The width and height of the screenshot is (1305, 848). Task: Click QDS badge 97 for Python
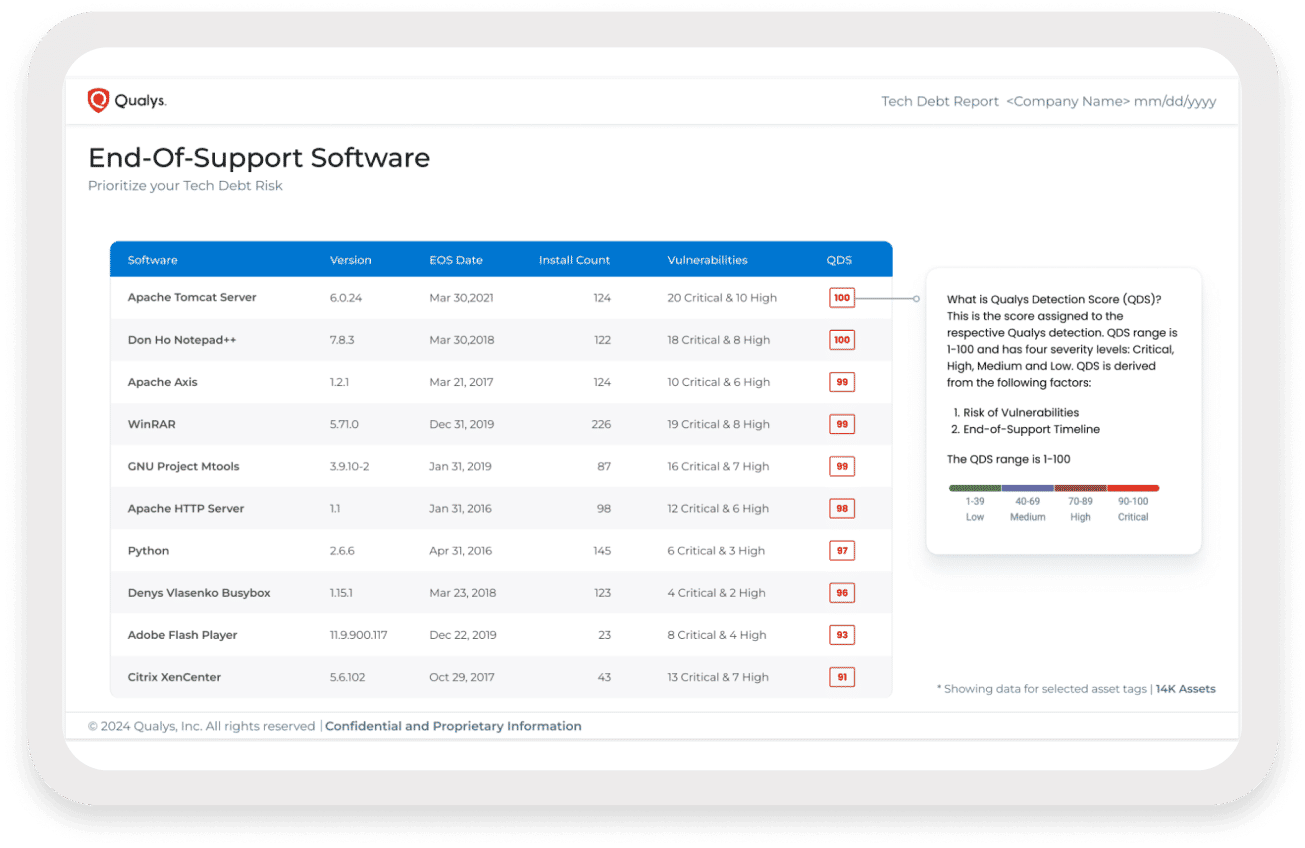[842, 551]
